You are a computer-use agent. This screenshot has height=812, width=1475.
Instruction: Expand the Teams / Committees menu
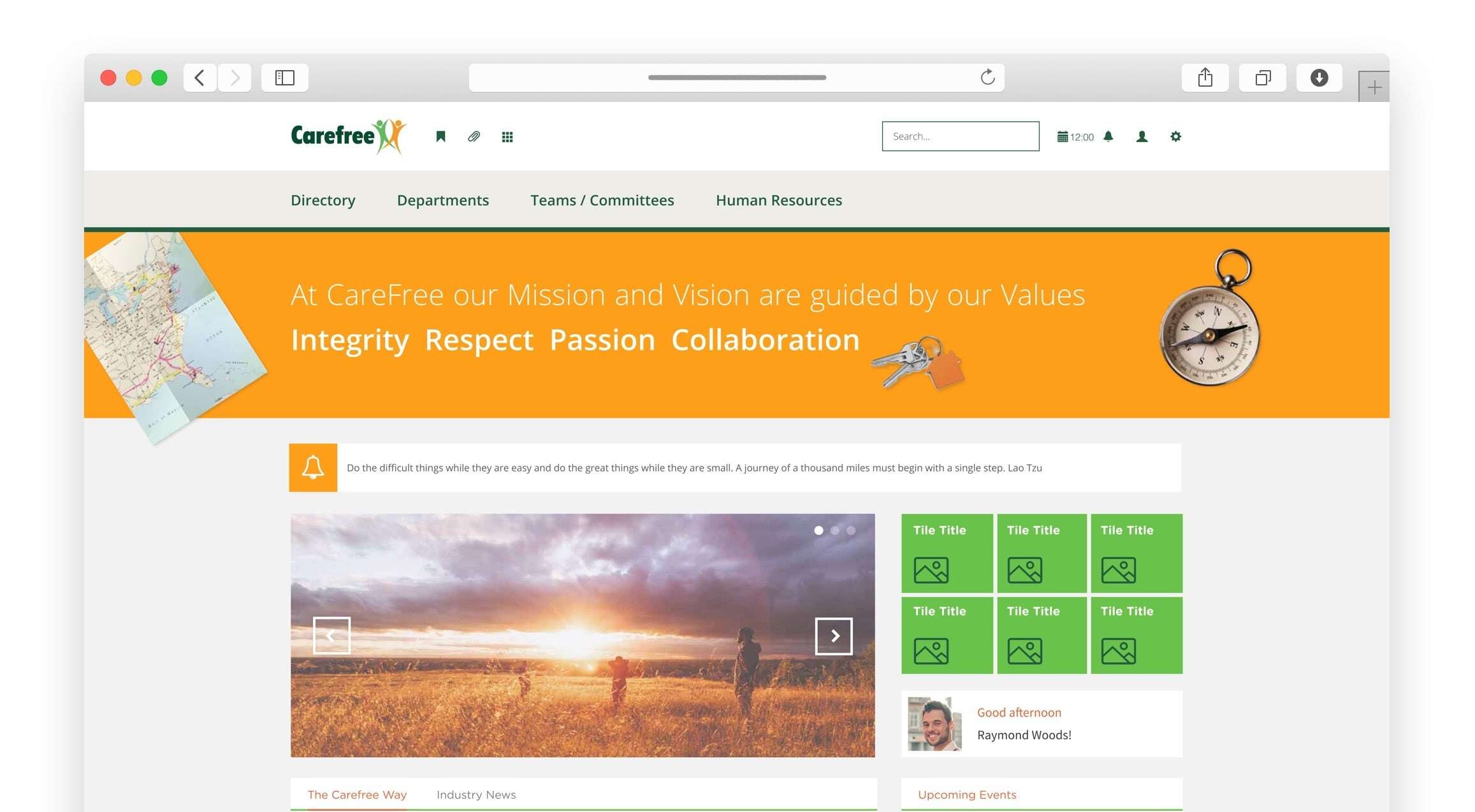(602, 199)
